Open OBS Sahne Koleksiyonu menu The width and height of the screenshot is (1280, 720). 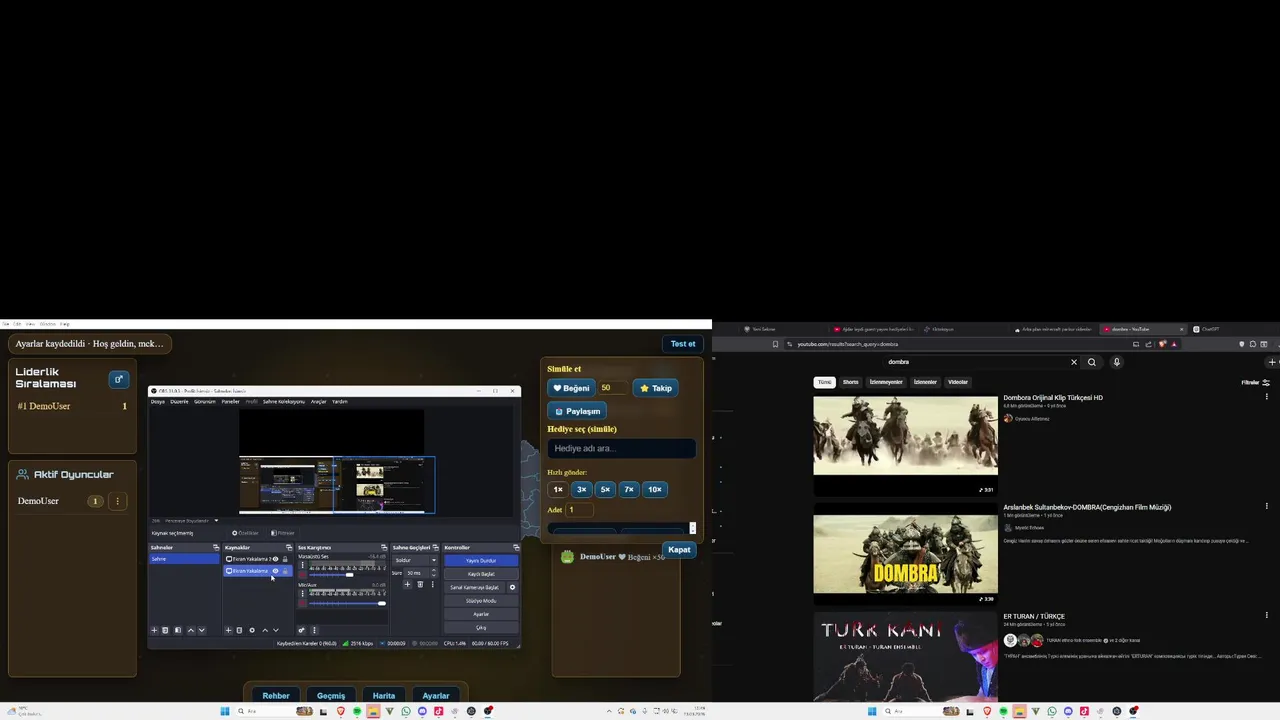(x=284, y=401)
